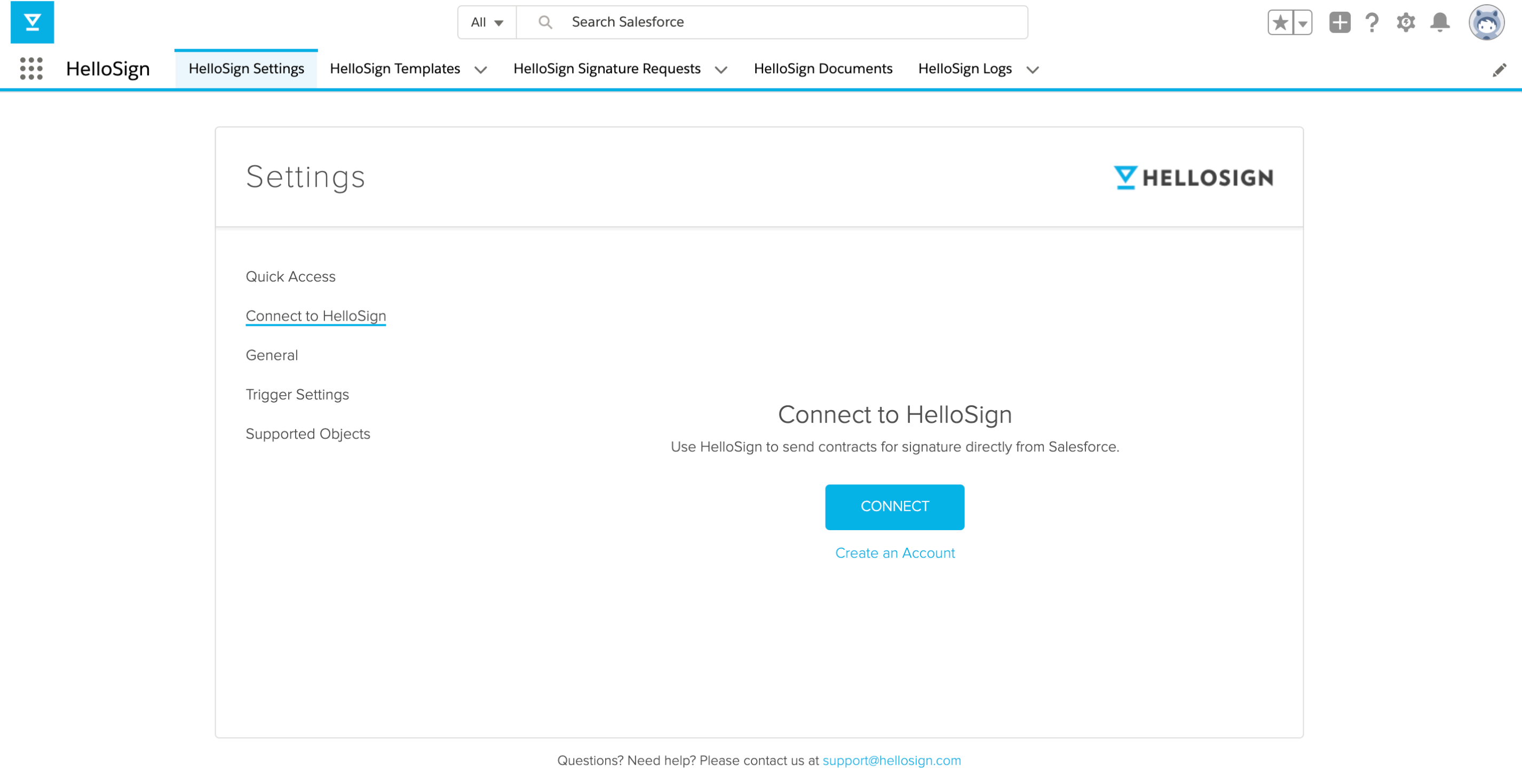The width and height of the screenshot is (1522, 784).
Task: Open the HelloSign Logs tab
Action: pyautogui.click(x=965, y=69)
